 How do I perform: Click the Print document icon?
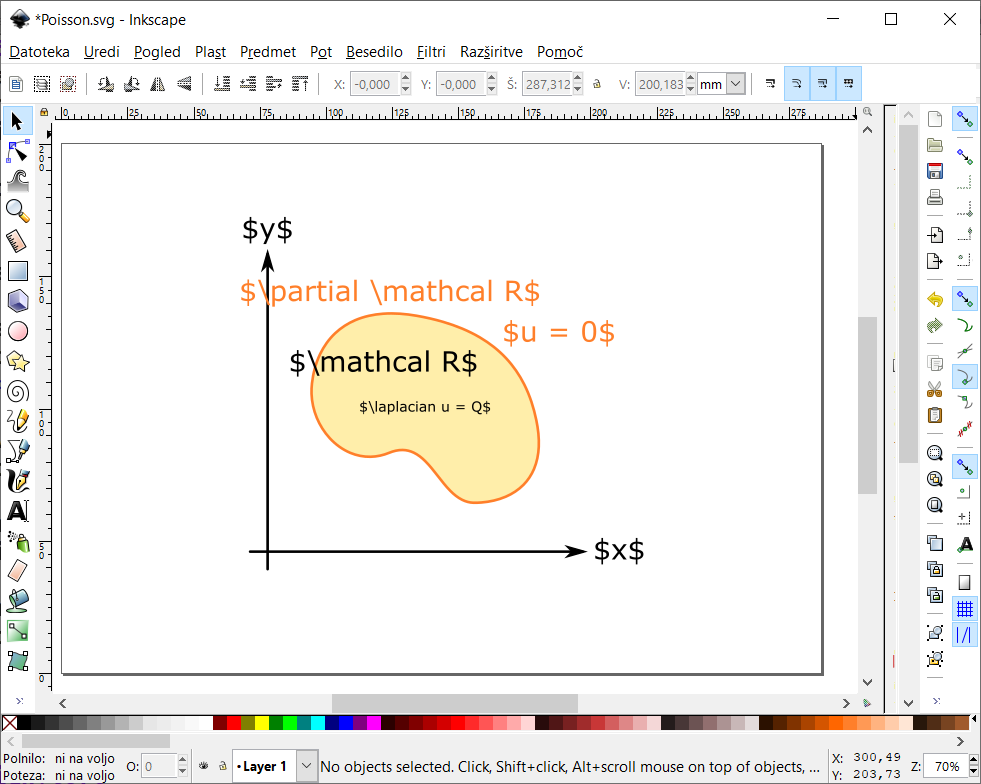(x=935, y=197)
